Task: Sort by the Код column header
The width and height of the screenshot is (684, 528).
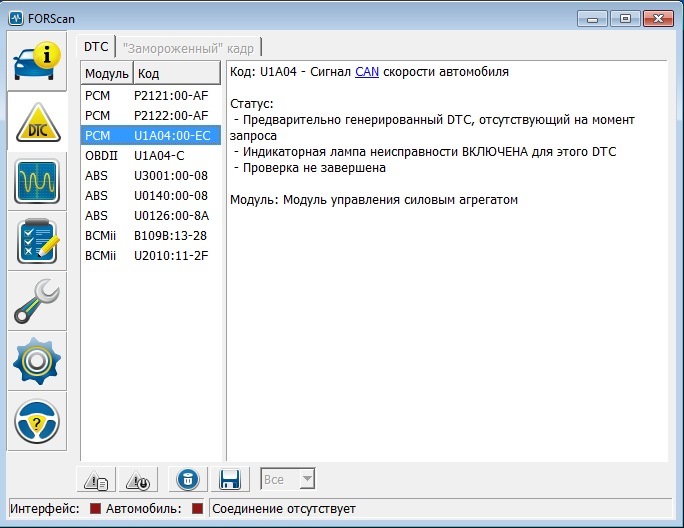Action: pyautogui.click(x=177, y=73)
